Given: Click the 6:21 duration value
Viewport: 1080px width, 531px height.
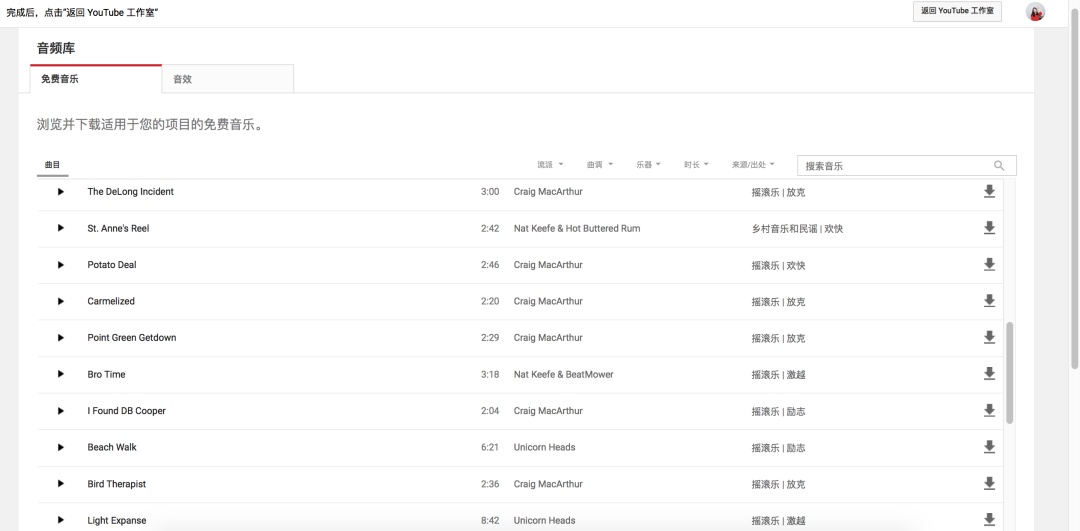Looking at the screenshot, I should point(490,447).
